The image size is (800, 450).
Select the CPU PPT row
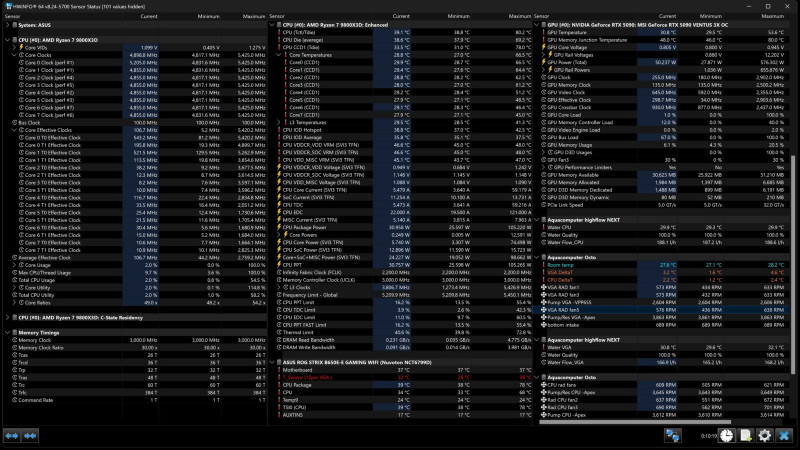click(x=401, y=265)
